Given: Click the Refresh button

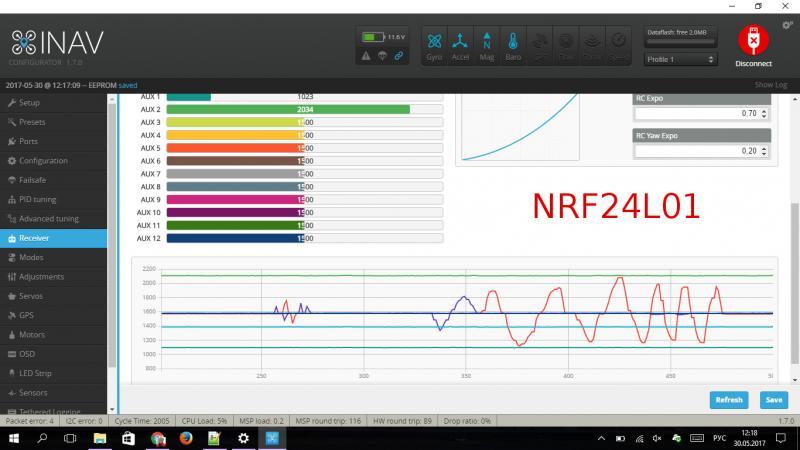Looking at the screenshot, I should tap(729, 400).
